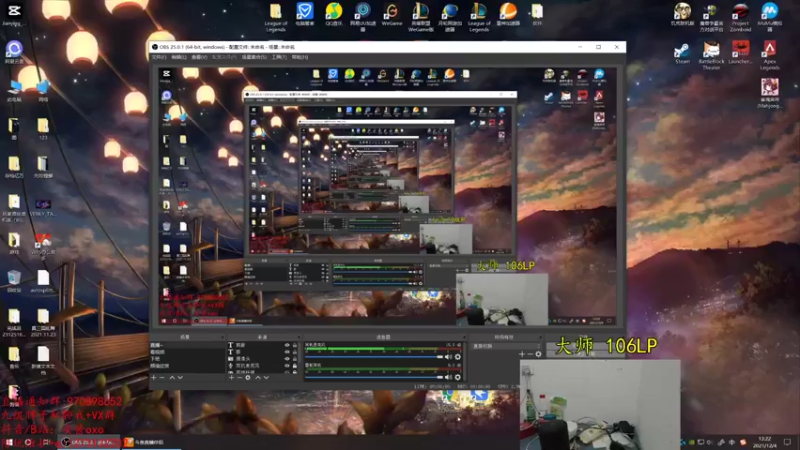The height and width of the screenshot is (450, 800).
Task: Open the red Launcher desktop shortcut
Action: [x=740, y=53]
